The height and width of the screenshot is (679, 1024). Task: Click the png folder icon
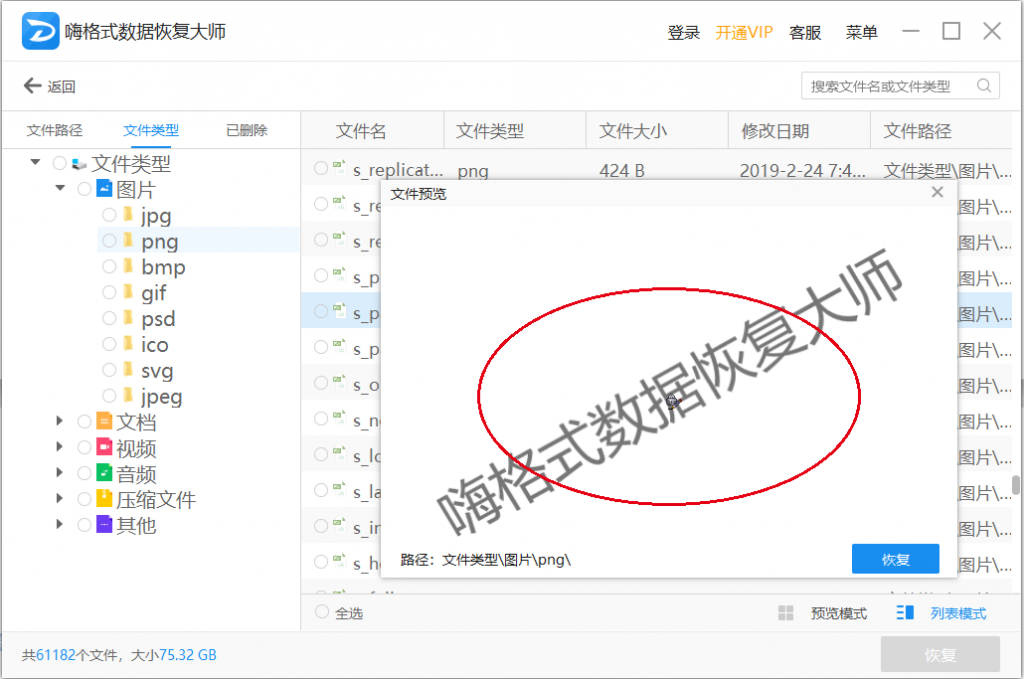coord(129,240)
